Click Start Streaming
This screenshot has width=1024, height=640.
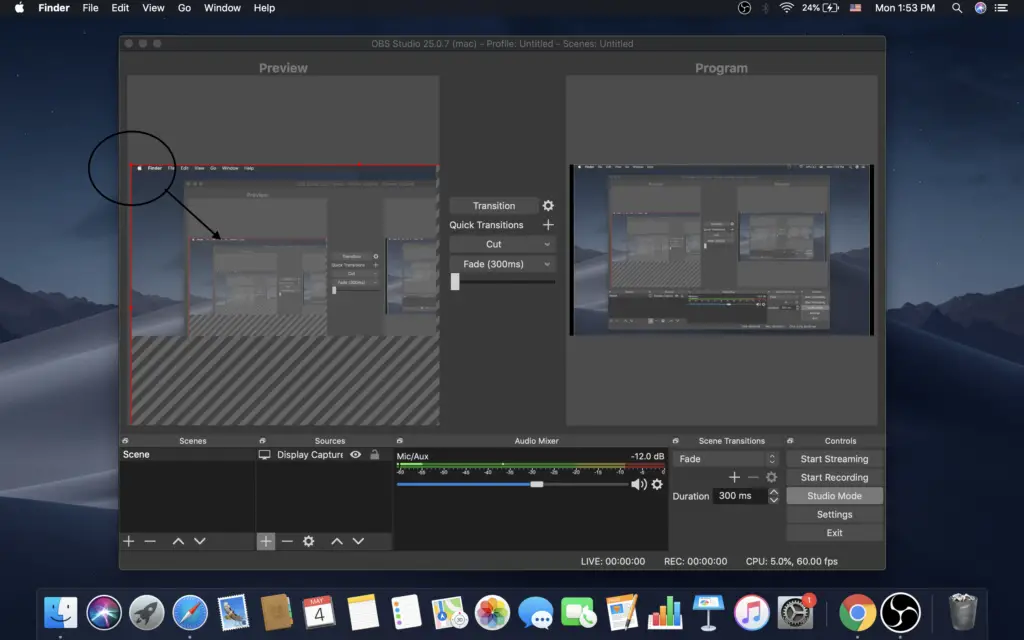coord(835,459)
